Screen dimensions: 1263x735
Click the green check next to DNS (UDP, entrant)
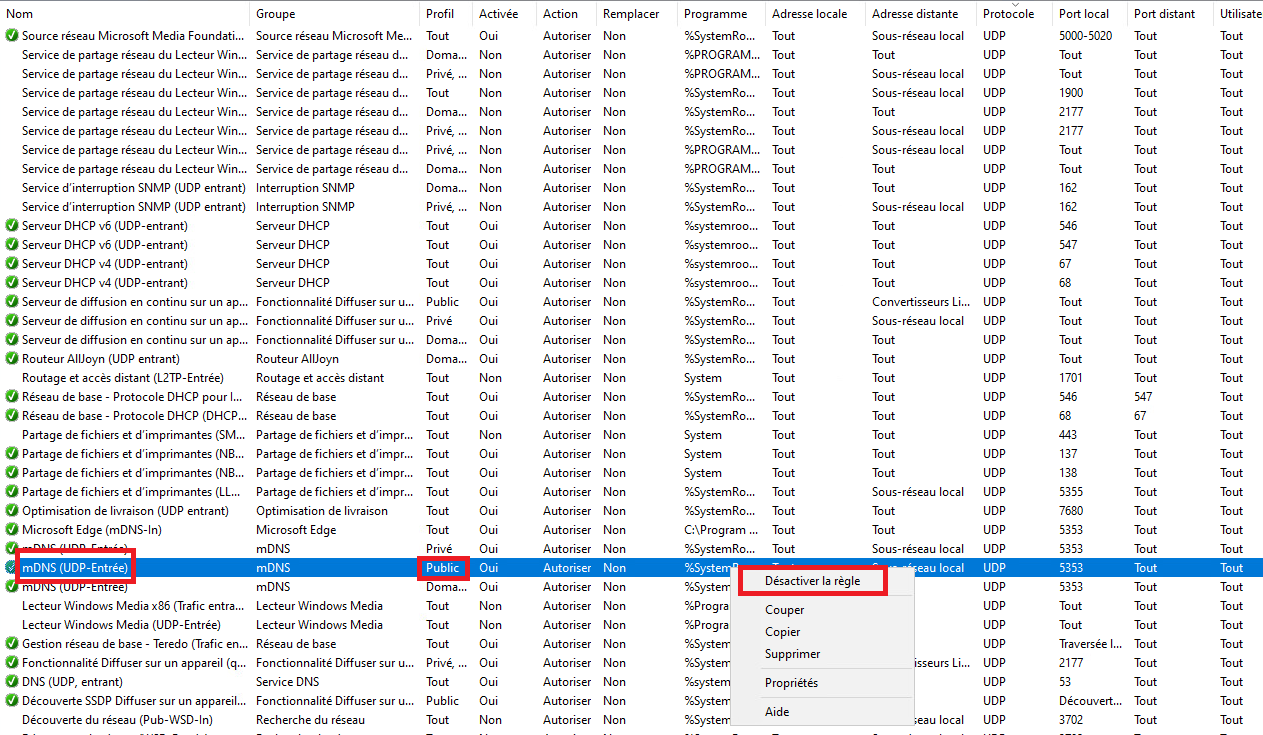click(12, 682)
